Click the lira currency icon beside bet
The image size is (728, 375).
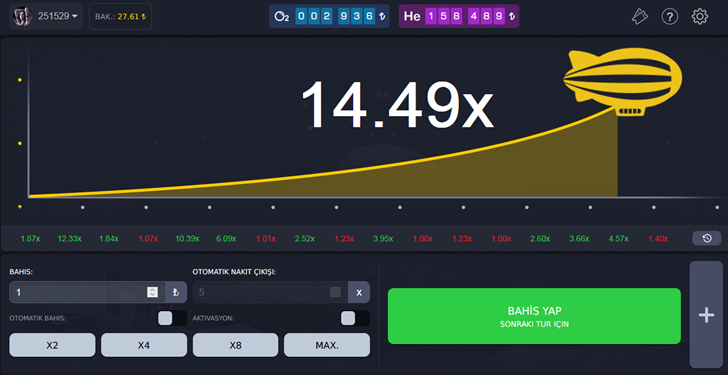pyautogui.click(x=176, y=292)
